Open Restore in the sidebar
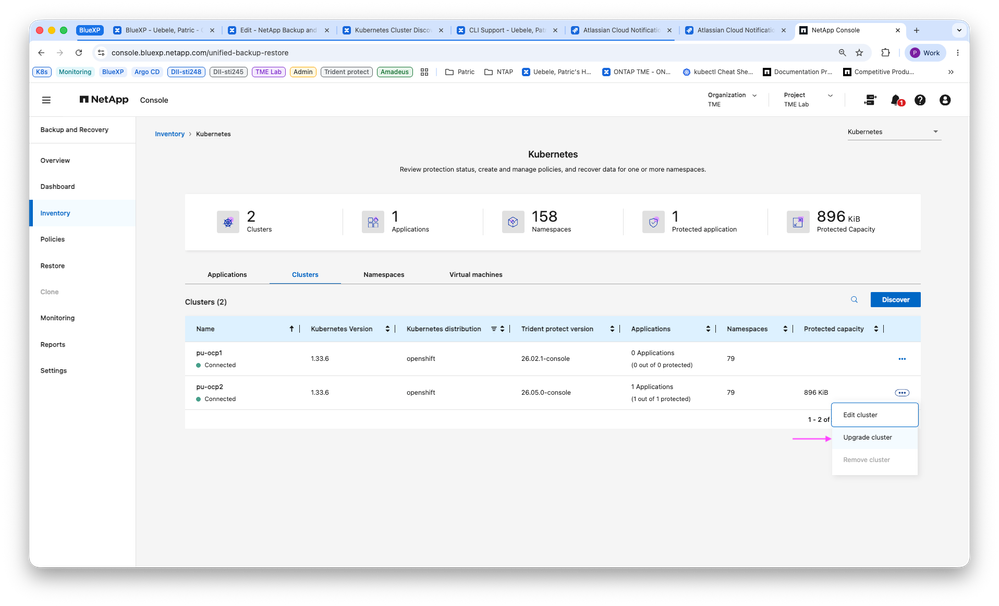The image size is (999, 606). [52, 266]
